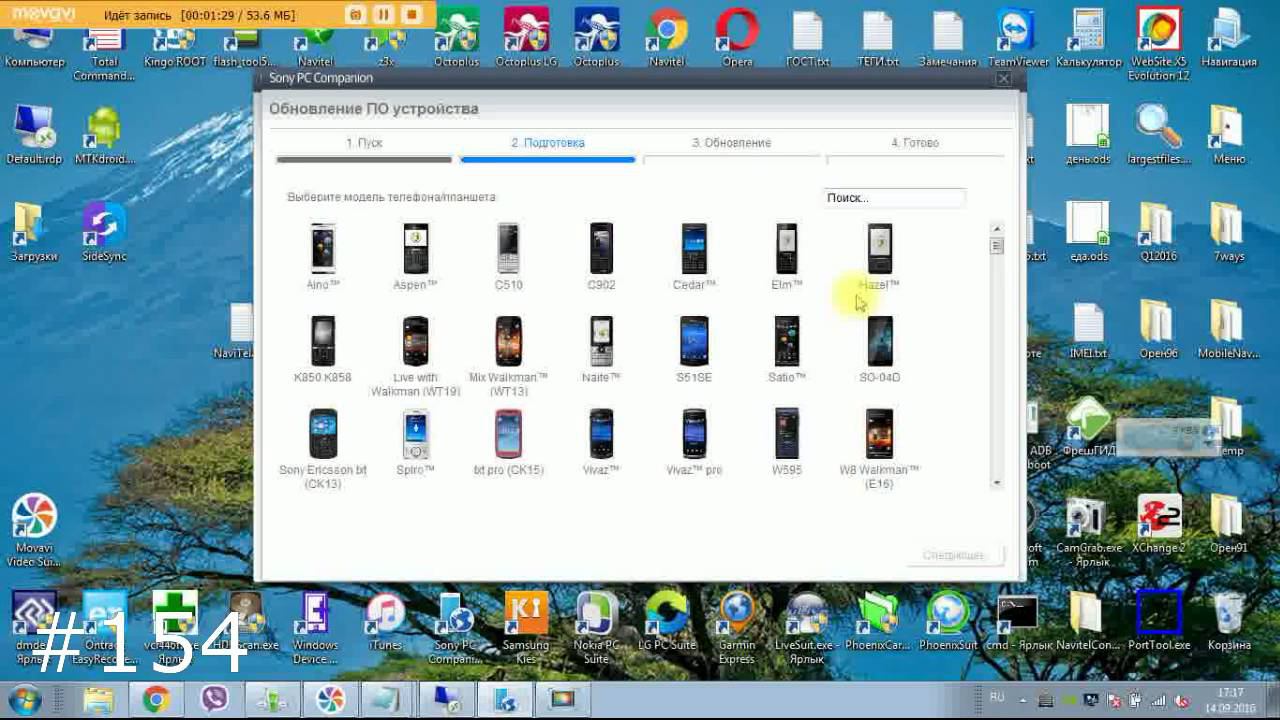Pick the Cedar phone model

[694, 257]
